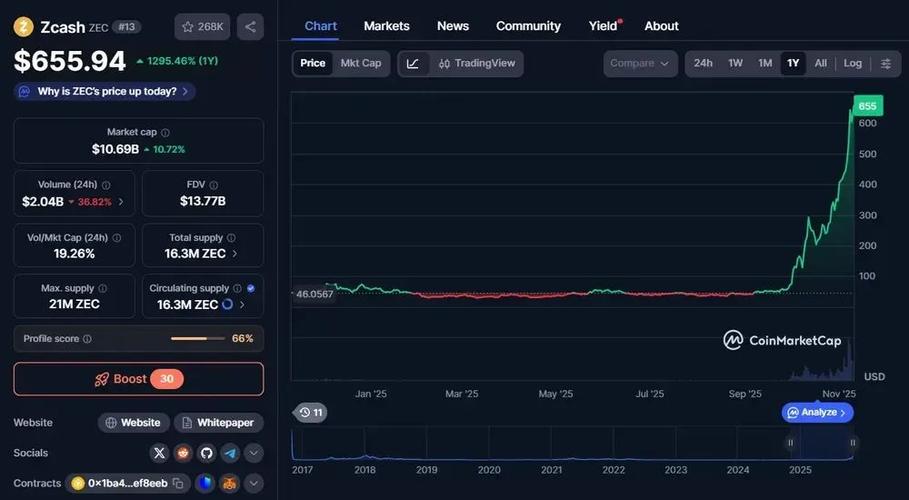The height and width of the screenshot is (500, 909).
Task: Open the GitHub repository icon
Action: (206, 453)
